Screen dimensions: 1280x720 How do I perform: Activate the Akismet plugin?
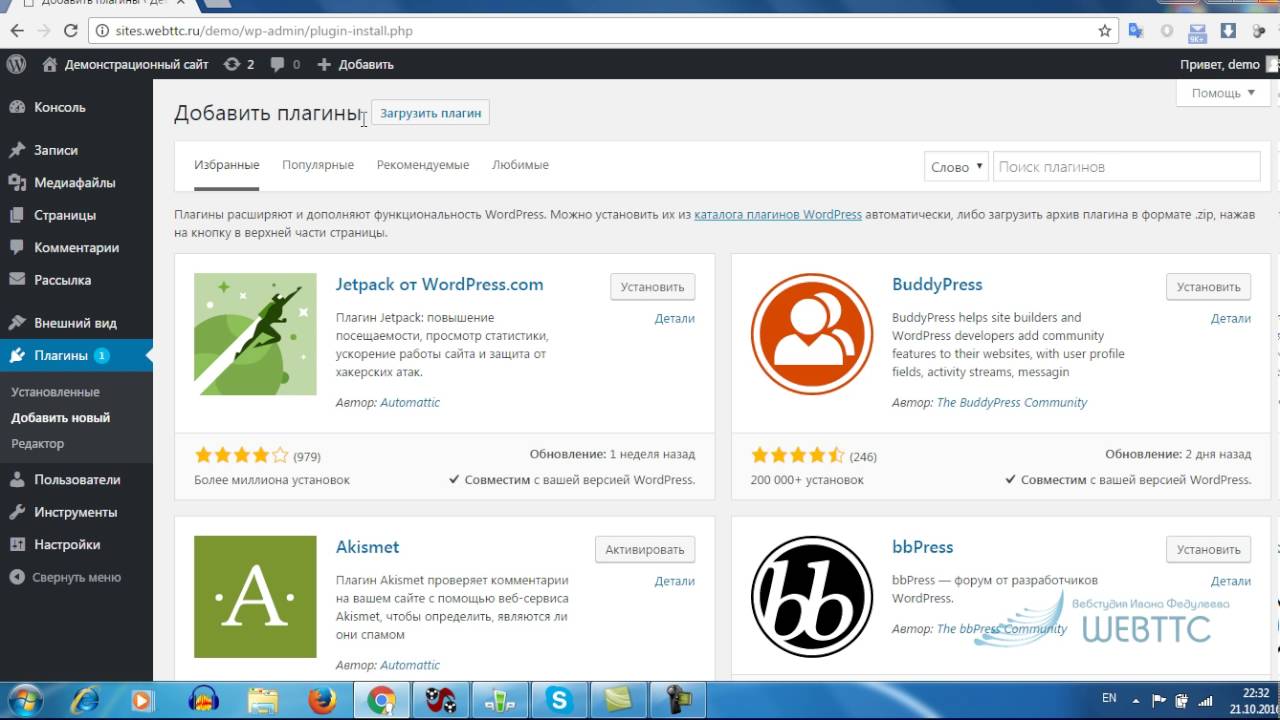[x=645, y=549]
